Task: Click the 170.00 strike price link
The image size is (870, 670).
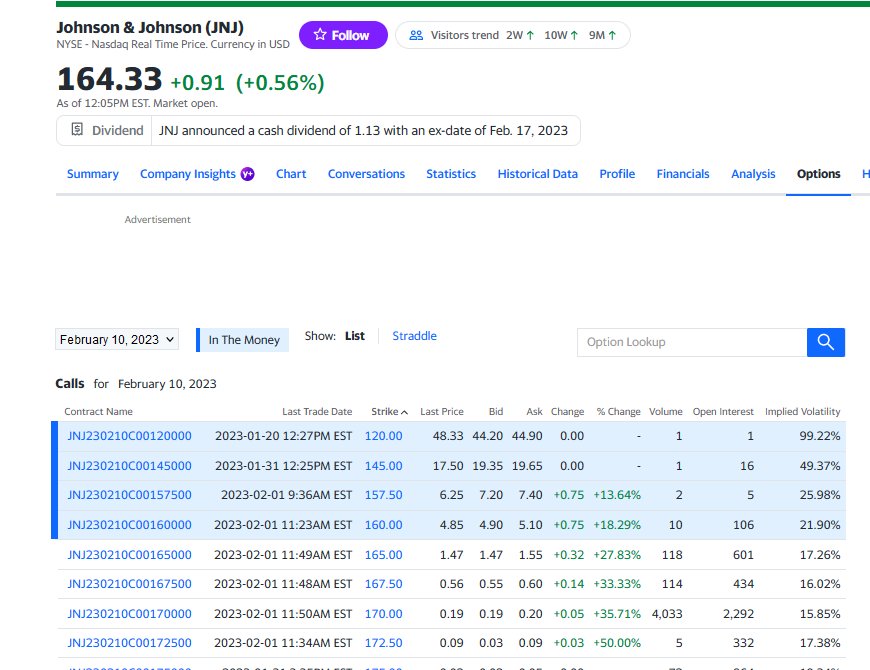Action: (383, 614)
